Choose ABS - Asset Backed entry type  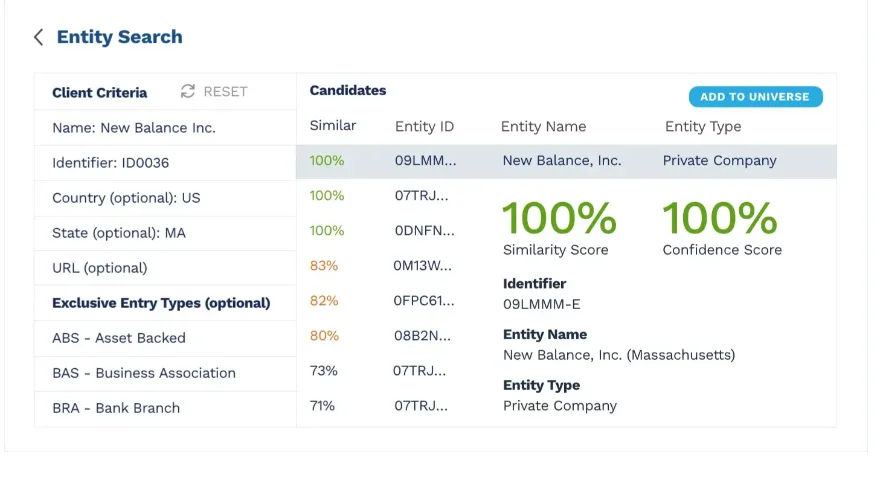pos(165,338)
